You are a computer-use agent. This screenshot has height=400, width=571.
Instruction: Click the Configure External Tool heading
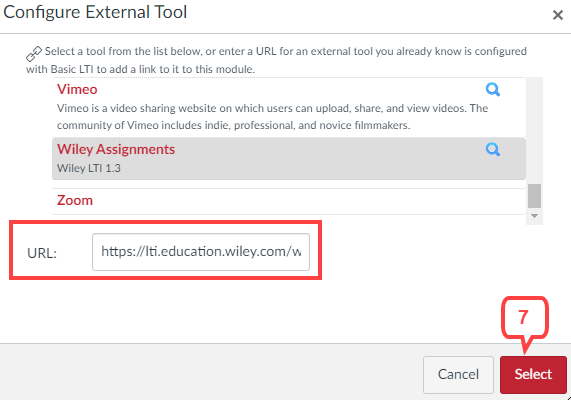[x=95, y=12]
